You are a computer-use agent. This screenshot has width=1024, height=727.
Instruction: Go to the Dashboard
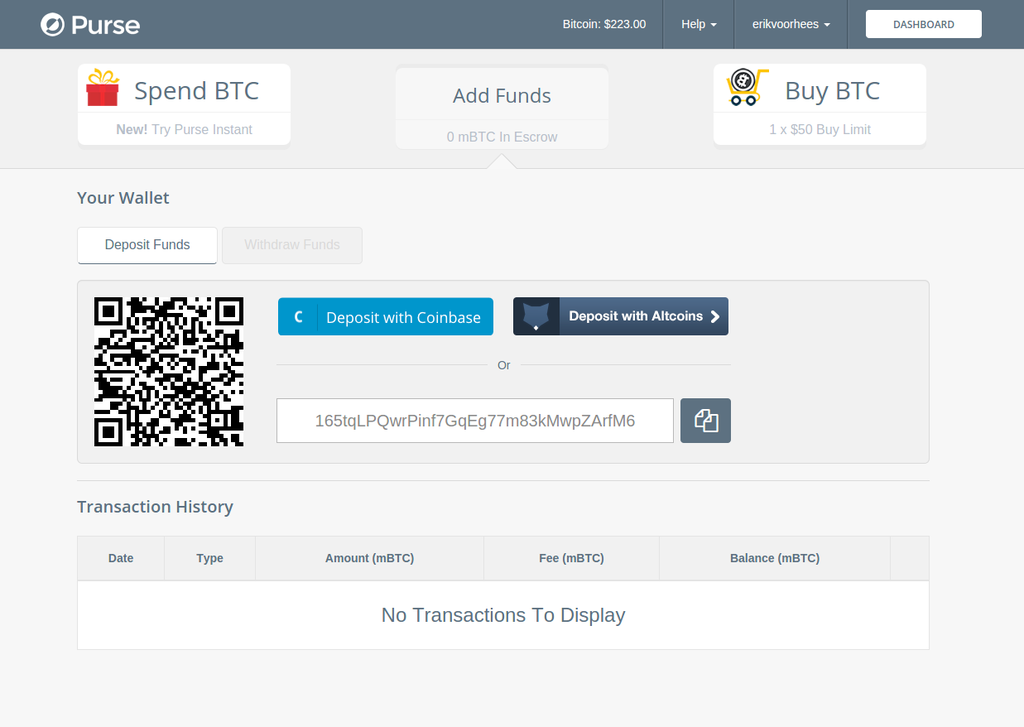(x=923, y=24)
